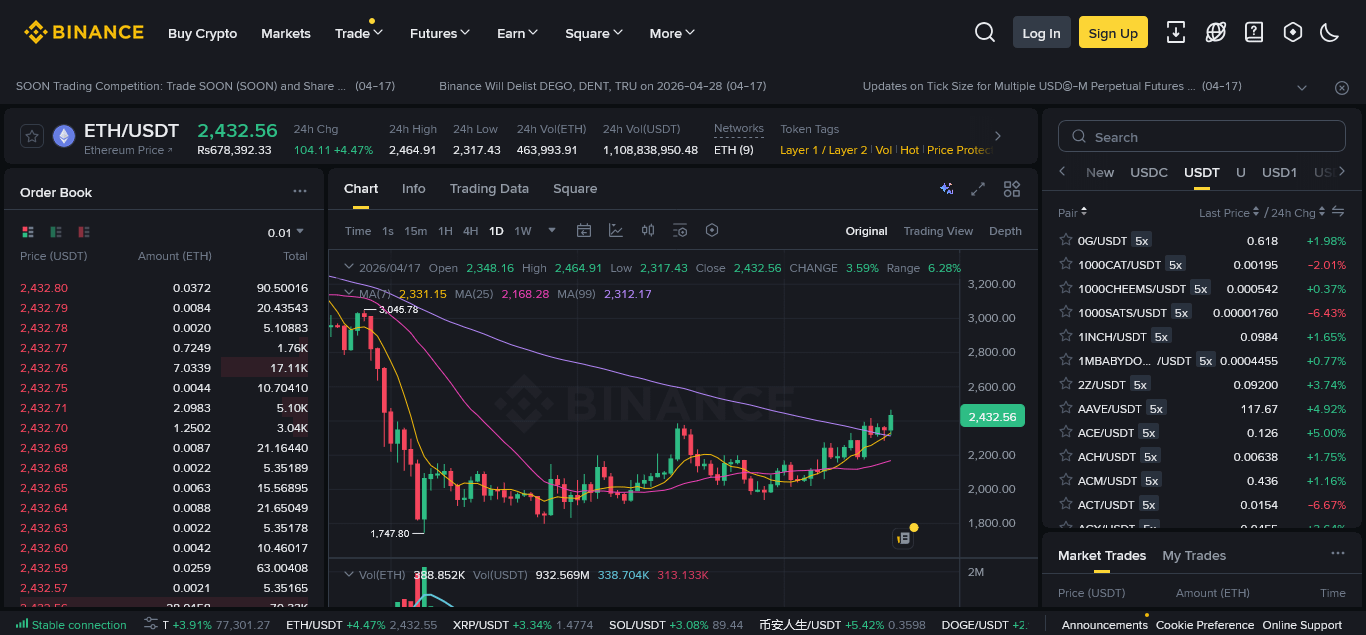Open the candlestick style icon
The image size is (1366, 635).
[648, 230]
